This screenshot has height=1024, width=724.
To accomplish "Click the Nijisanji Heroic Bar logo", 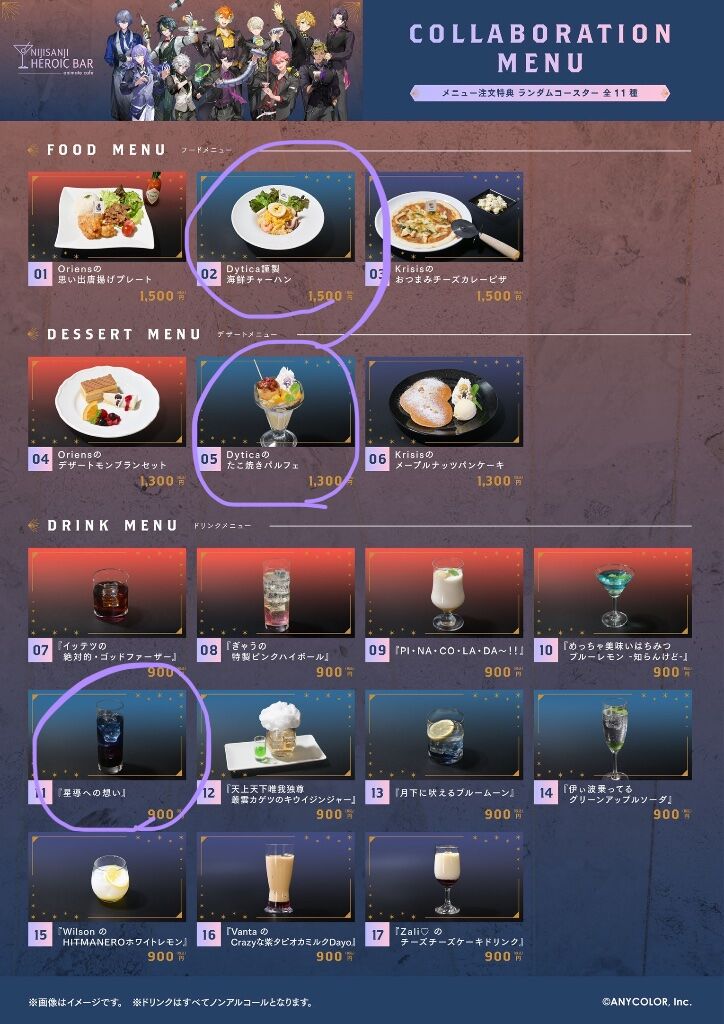I will pos(55,57).
